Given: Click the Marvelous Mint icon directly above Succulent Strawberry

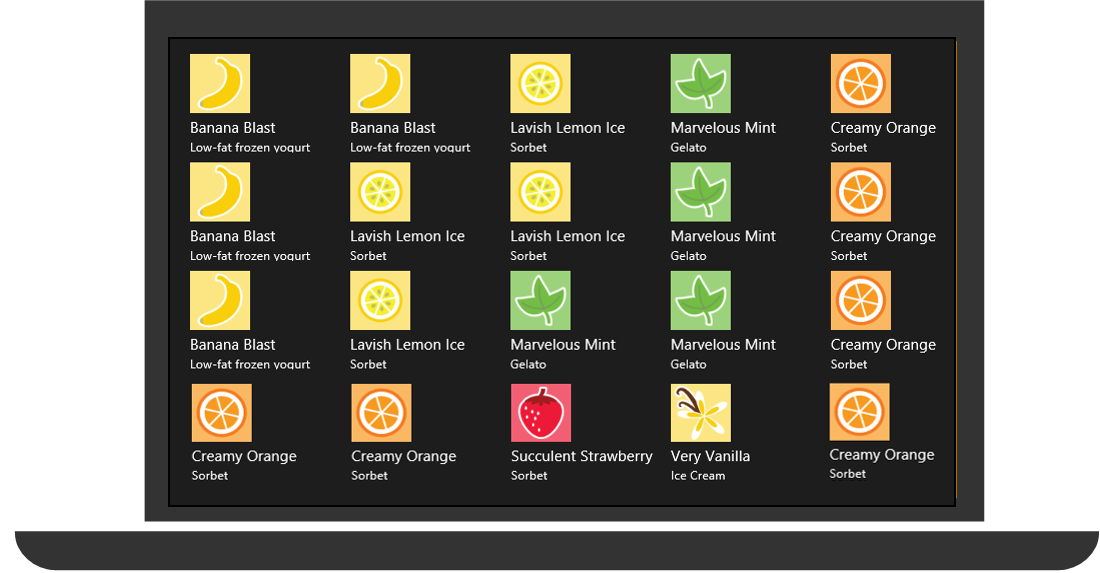Looking at the screenshot, I should pos(541,300).
